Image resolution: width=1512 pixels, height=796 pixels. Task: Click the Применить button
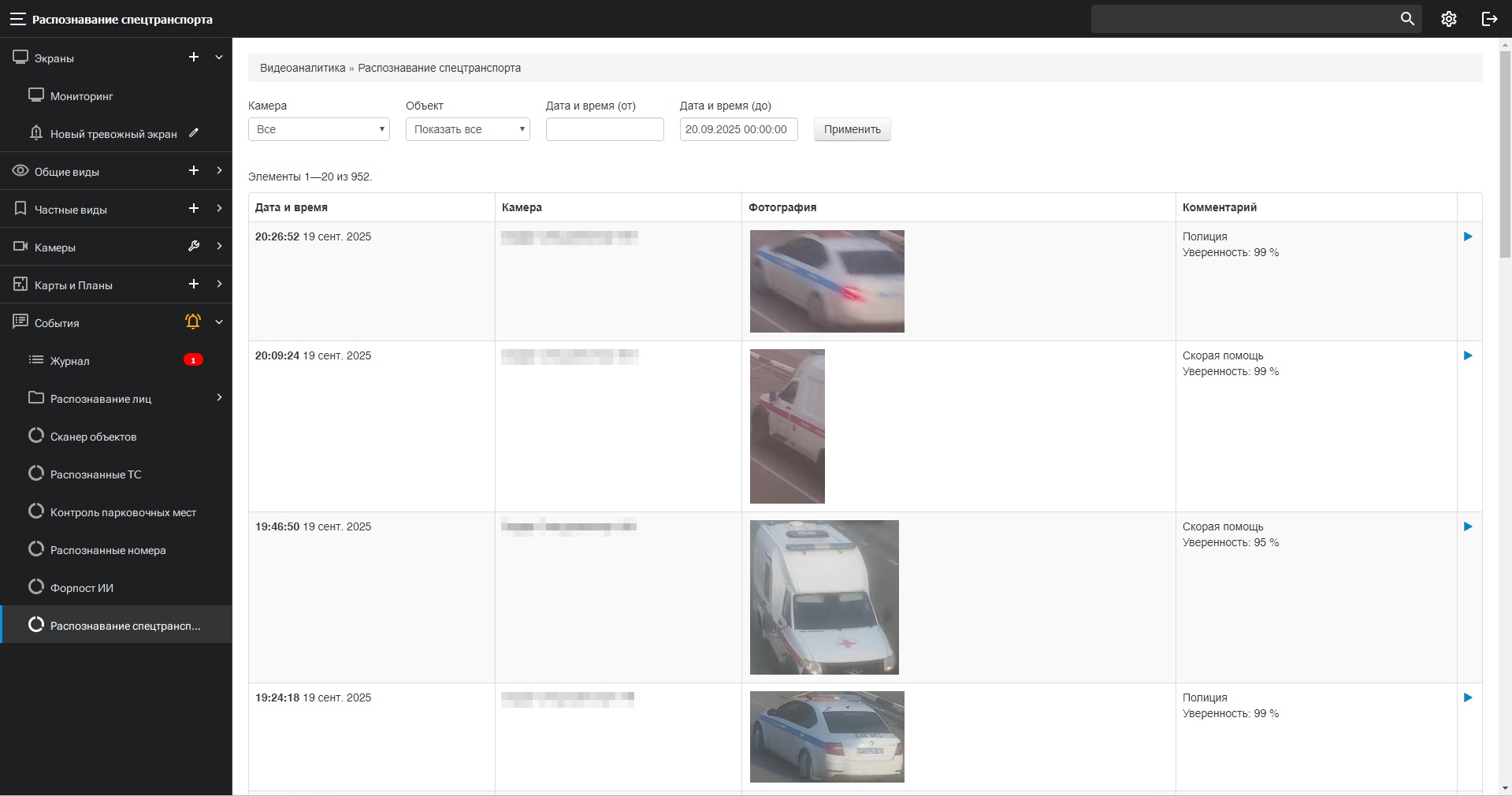click(852, 129)
